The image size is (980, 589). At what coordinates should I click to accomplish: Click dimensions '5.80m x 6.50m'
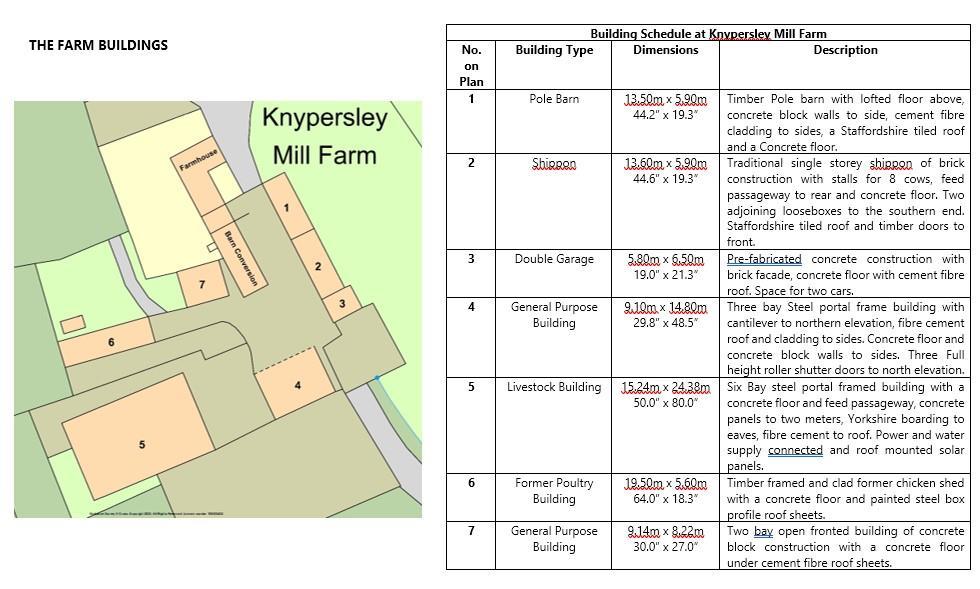click(x=666, y=259)
